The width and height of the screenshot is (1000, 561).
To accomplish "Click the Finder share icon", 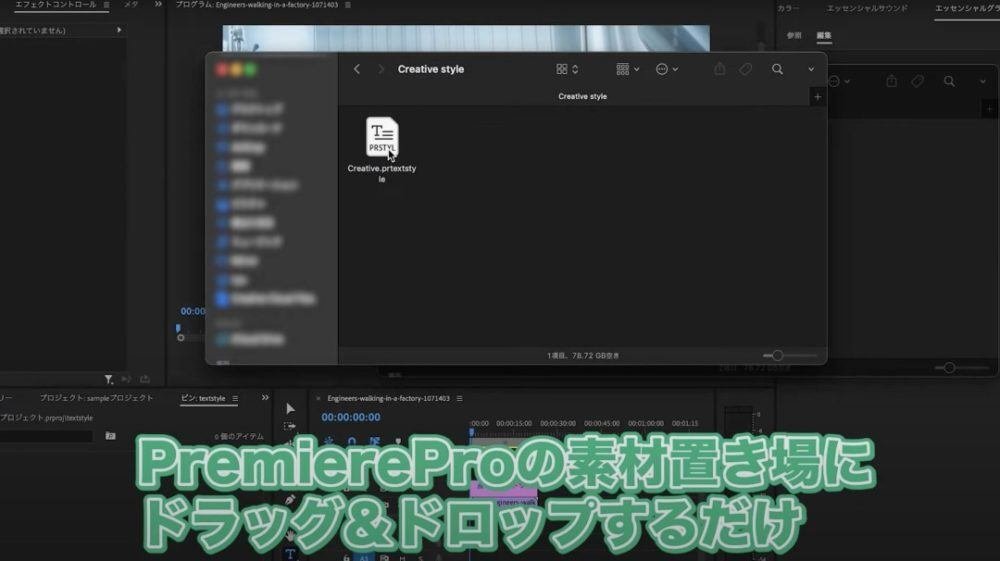I will coord(719,69).
